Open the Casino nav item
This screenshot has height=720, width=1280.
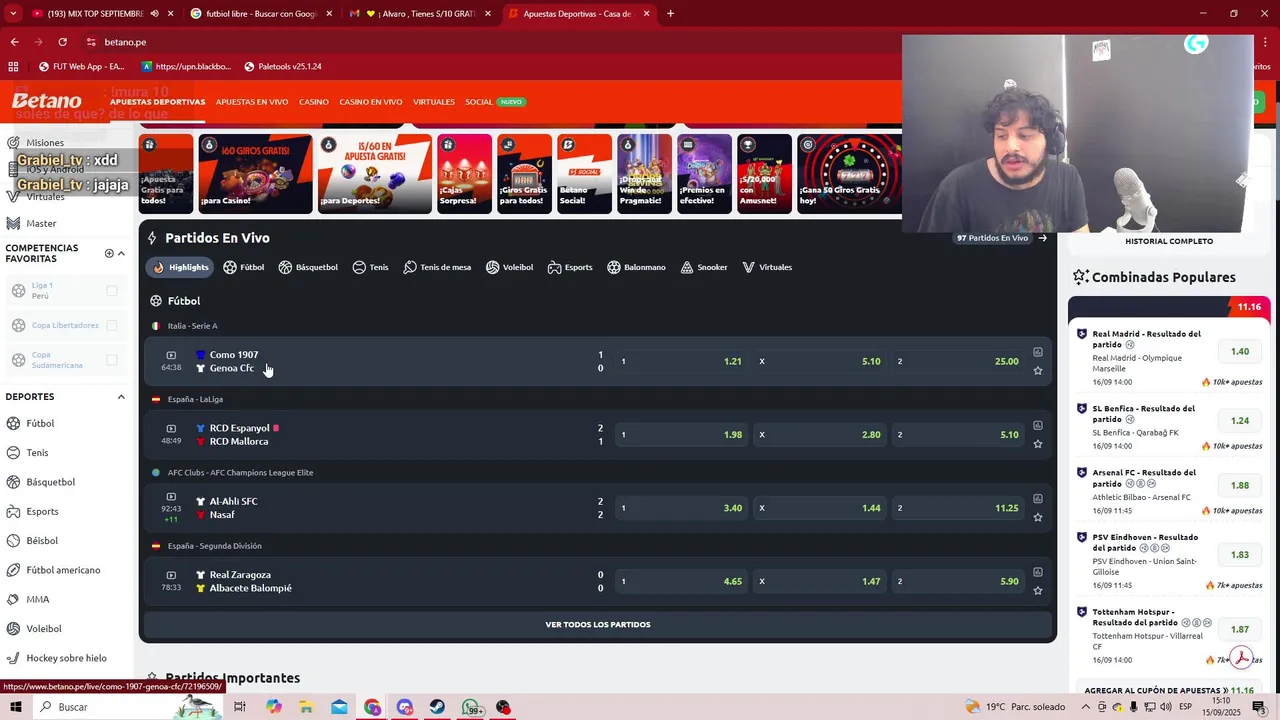tap(314, 102)
